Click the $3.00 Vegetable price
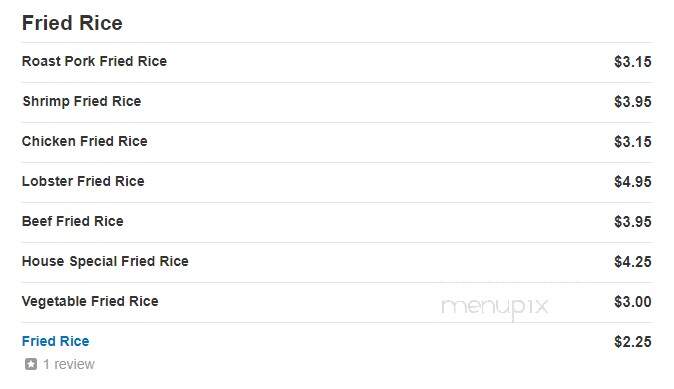Viewport: 674px width, 389px height. [x=633, y=302]
